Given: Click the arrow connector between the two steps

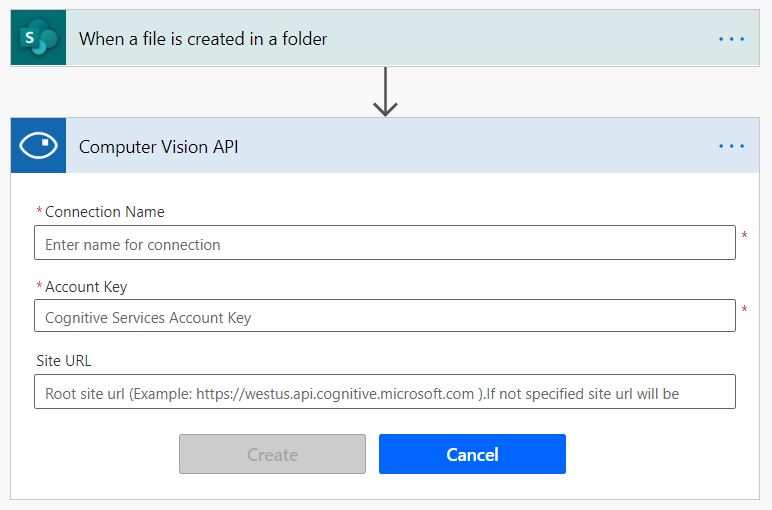Looking at the screenshot, I should pyautogui.click(x=385, y=93).
